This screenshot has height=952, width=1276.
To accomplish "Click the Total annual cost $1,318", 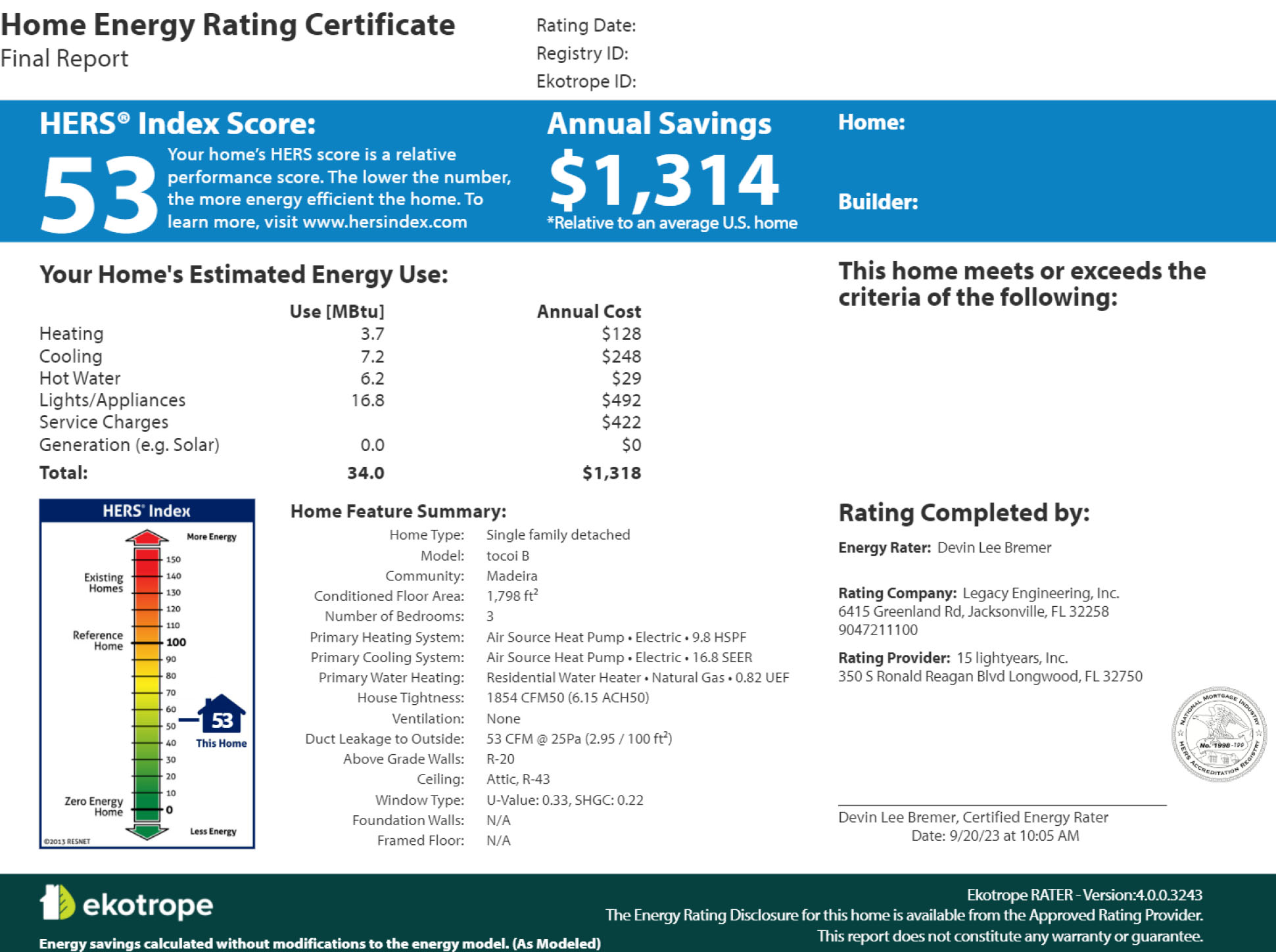I will (611, 473).
